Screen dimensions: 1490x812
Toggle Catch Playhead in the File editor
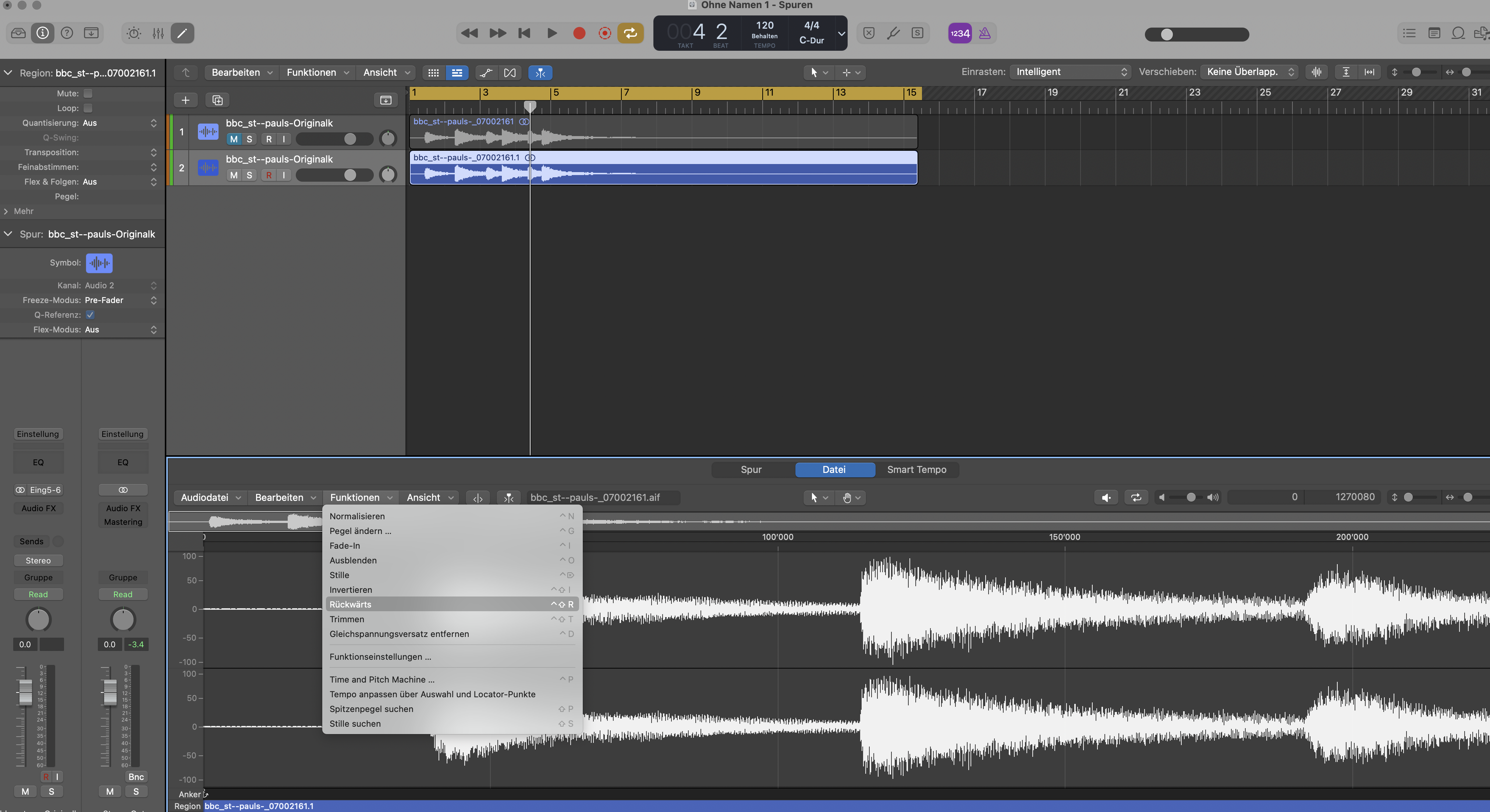(x=508, y=497)
